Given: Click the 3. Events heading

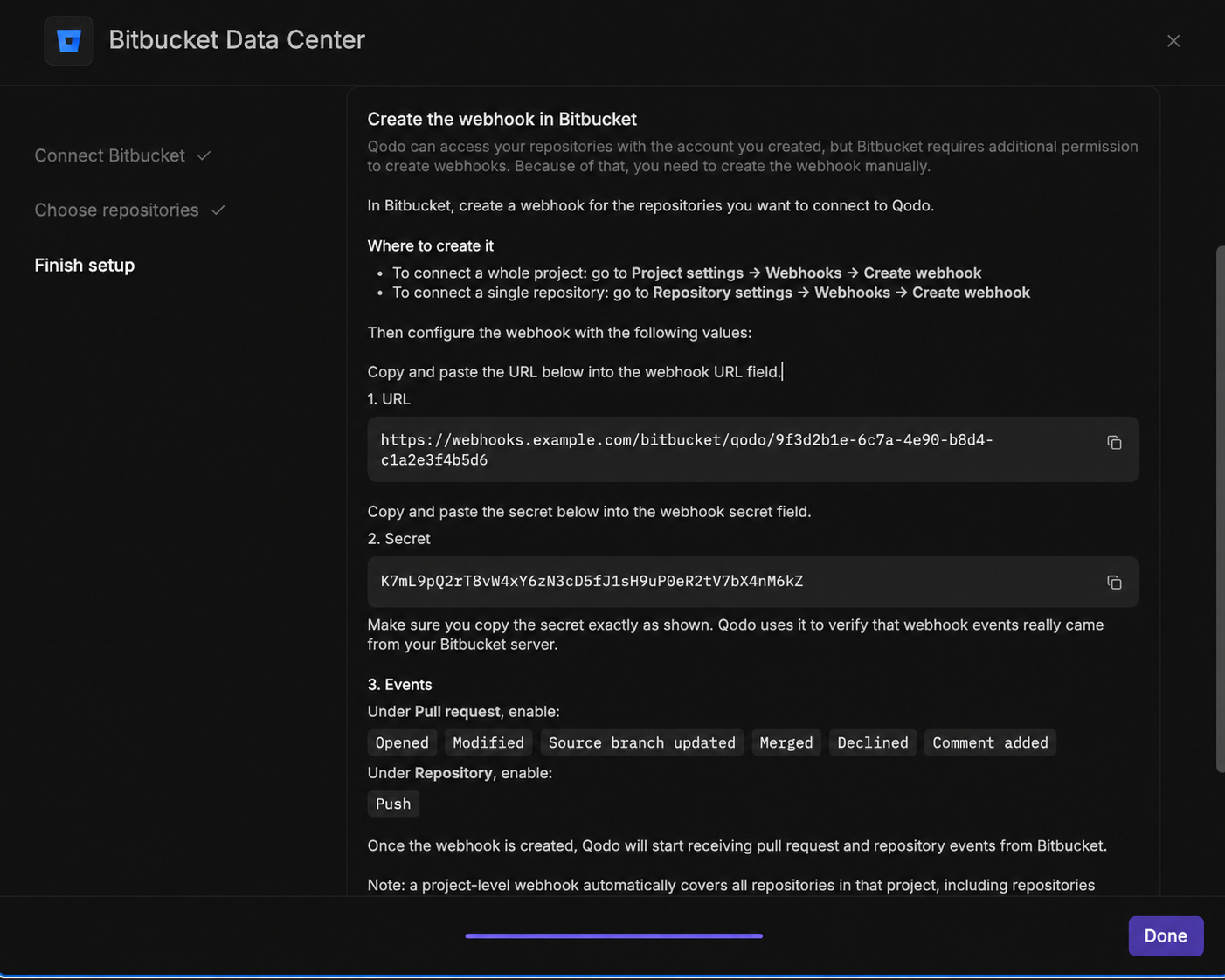Looking at the screenshot, I should [x=400, y=685].
